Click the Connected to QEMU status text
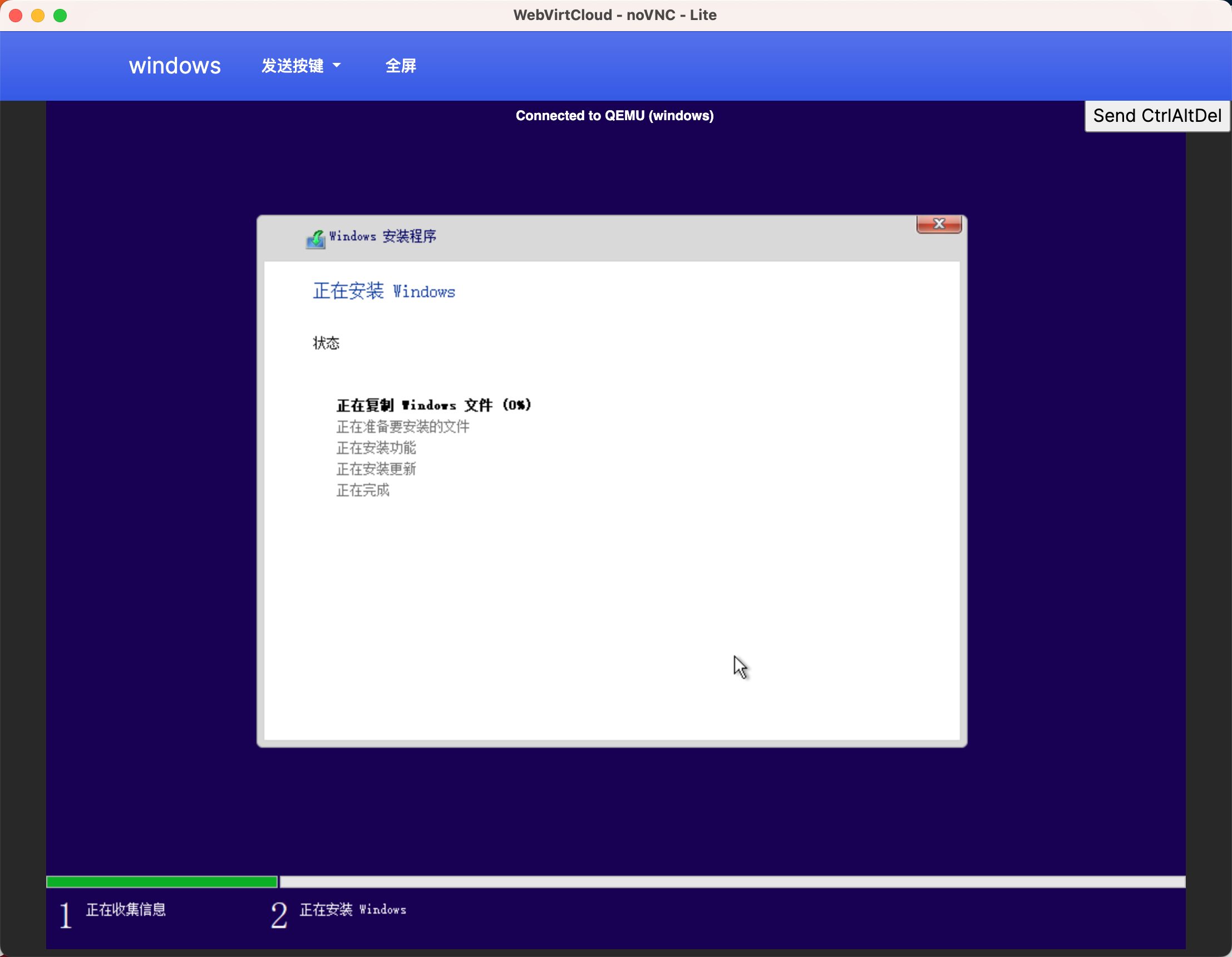This screenshot has height=957, width=1232. click(614, 116)
